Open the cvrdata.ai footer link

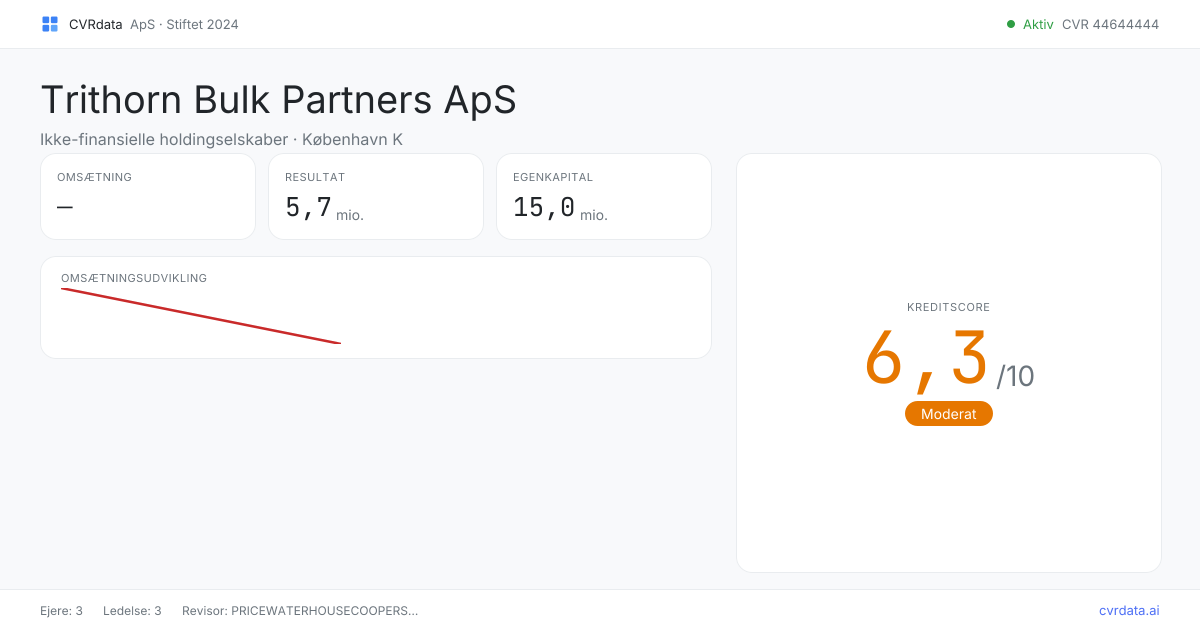[1129, 610]
